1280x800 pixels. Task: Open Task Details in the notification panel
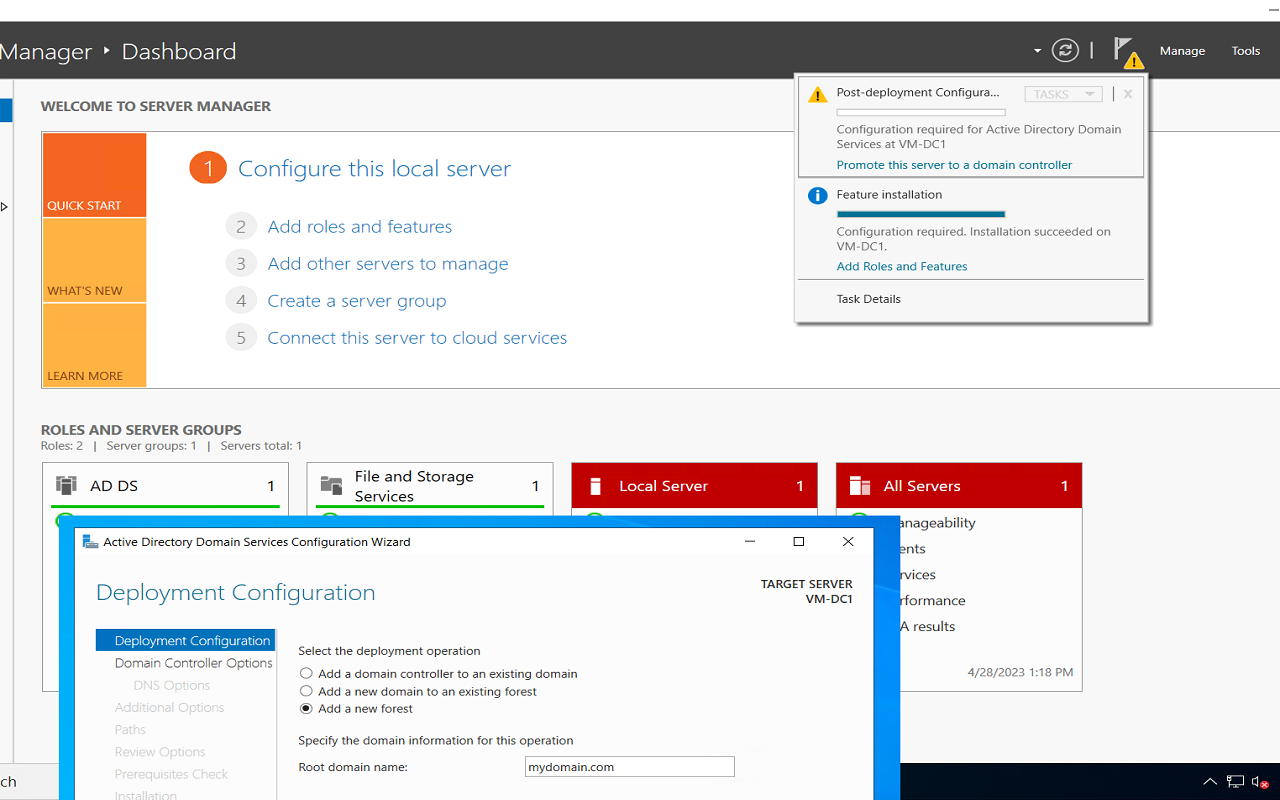click(x=869, y=299)
